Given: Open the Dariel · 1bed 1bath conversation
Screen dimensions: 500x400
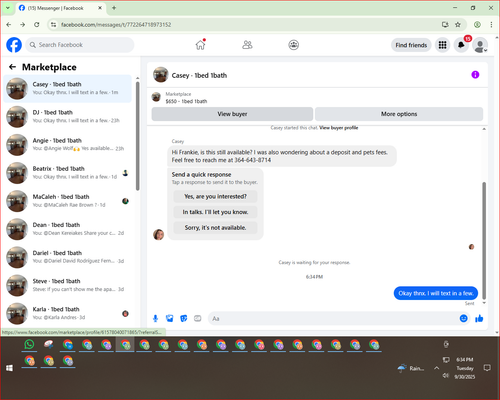Looking at the screenshot, I should tap(68, 257).
